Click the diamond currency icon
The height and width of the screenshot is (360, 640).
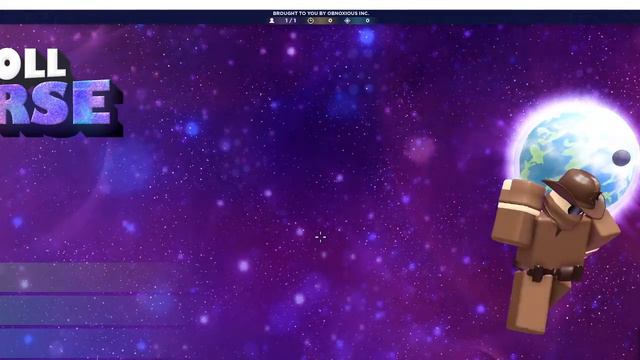click(347, 20)
